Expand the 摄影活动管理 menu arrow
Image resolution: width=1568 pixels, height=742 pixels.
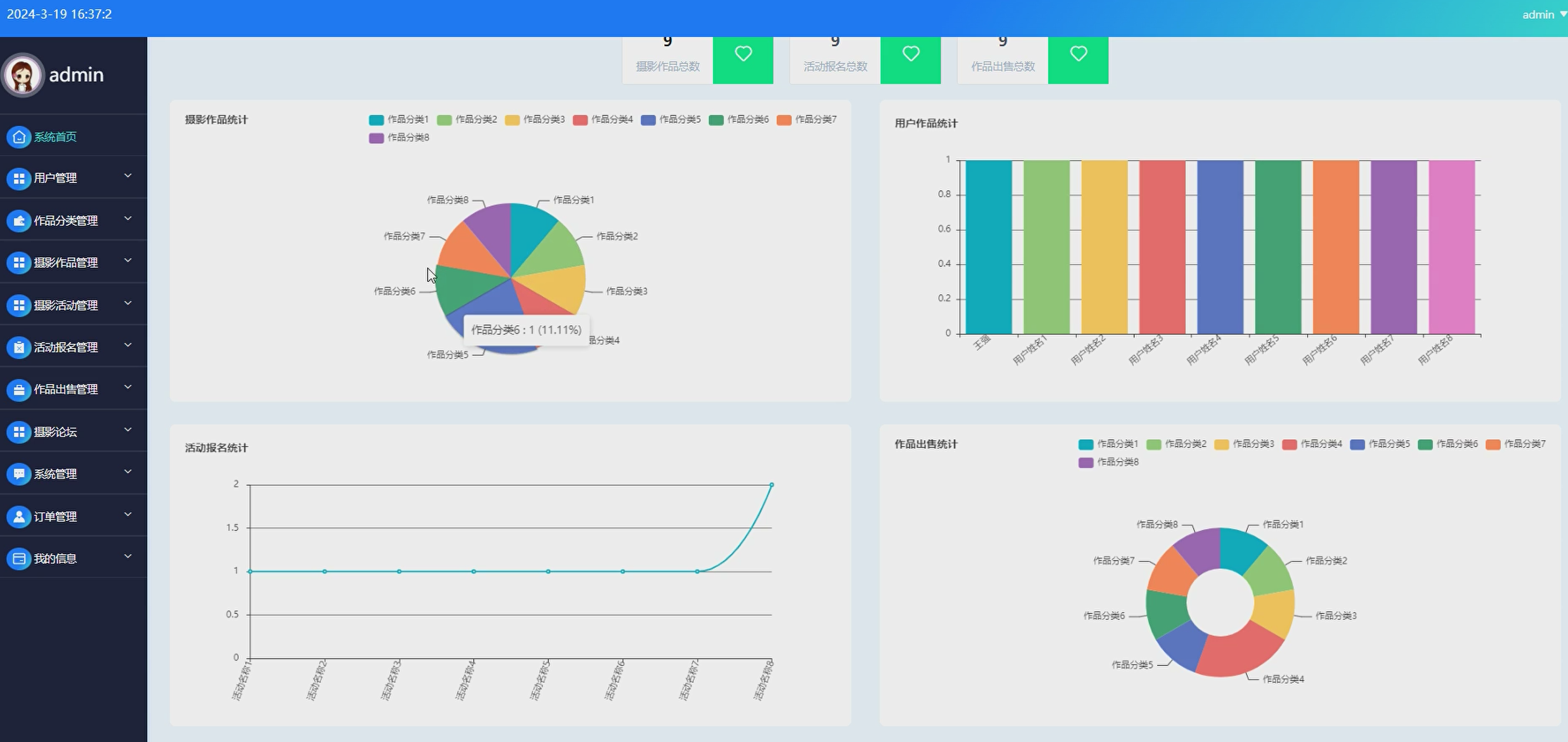click(x=128, y=303)
